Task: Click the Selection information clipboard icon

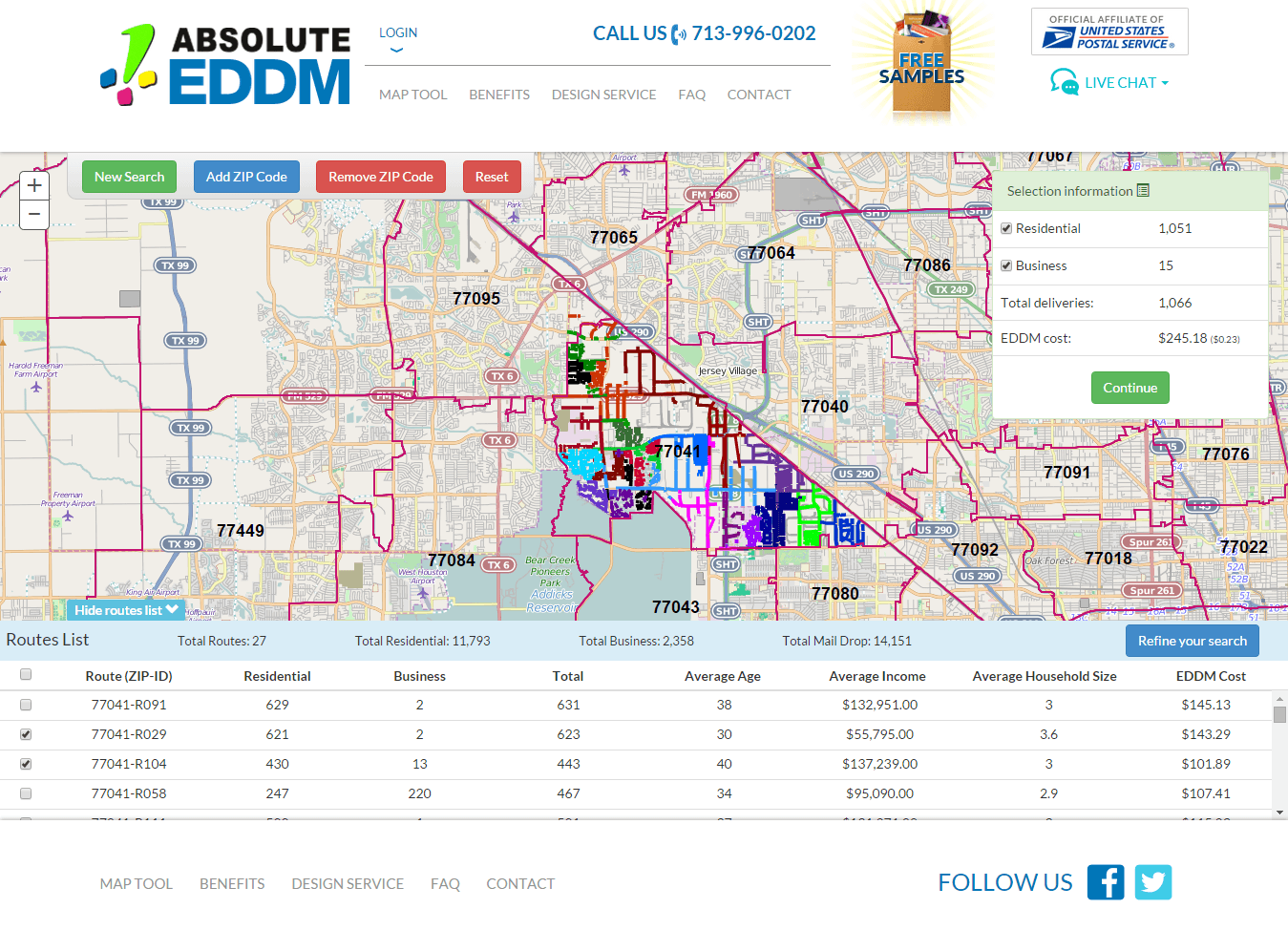Action: click(1143, 190)
